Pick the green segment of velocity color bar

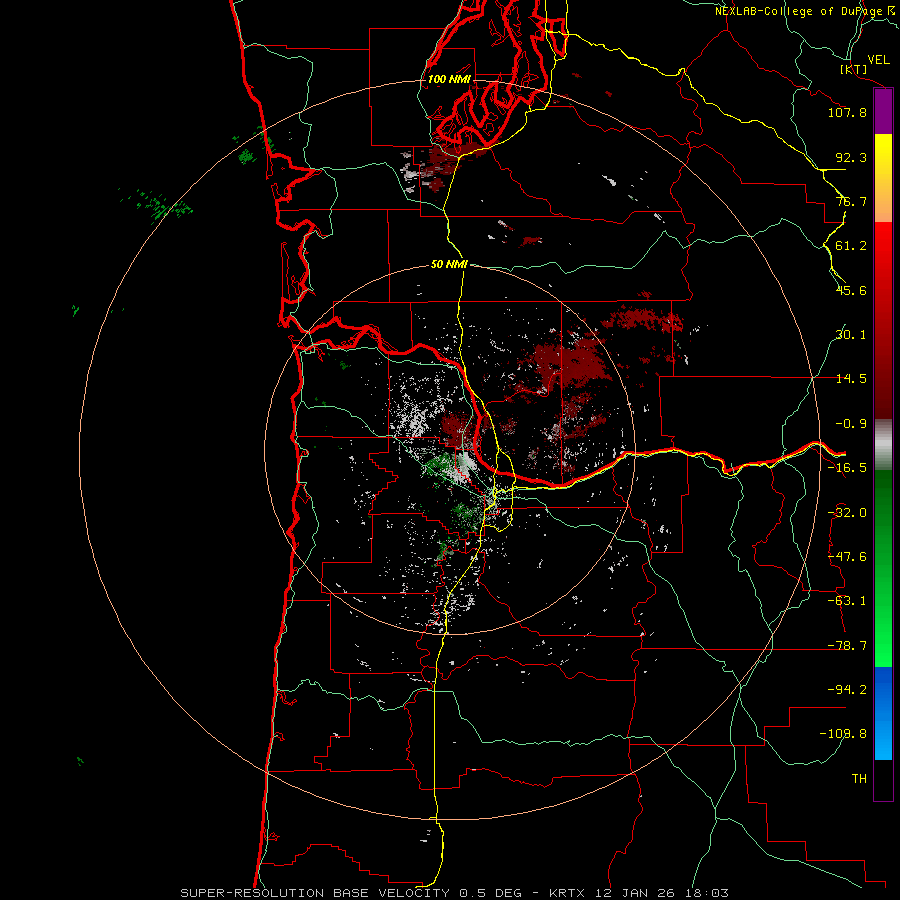[x=883, y=568]
